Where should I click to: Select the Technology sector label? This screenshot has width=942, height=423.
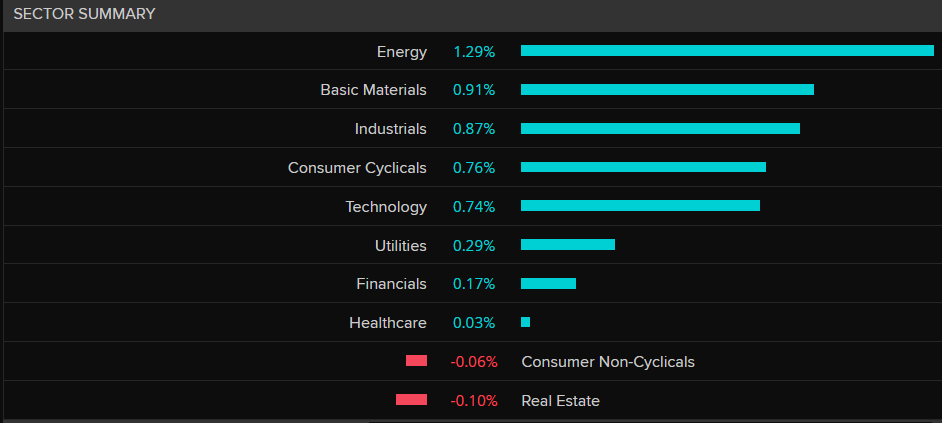pyautogui.click(x=386, y=207)
